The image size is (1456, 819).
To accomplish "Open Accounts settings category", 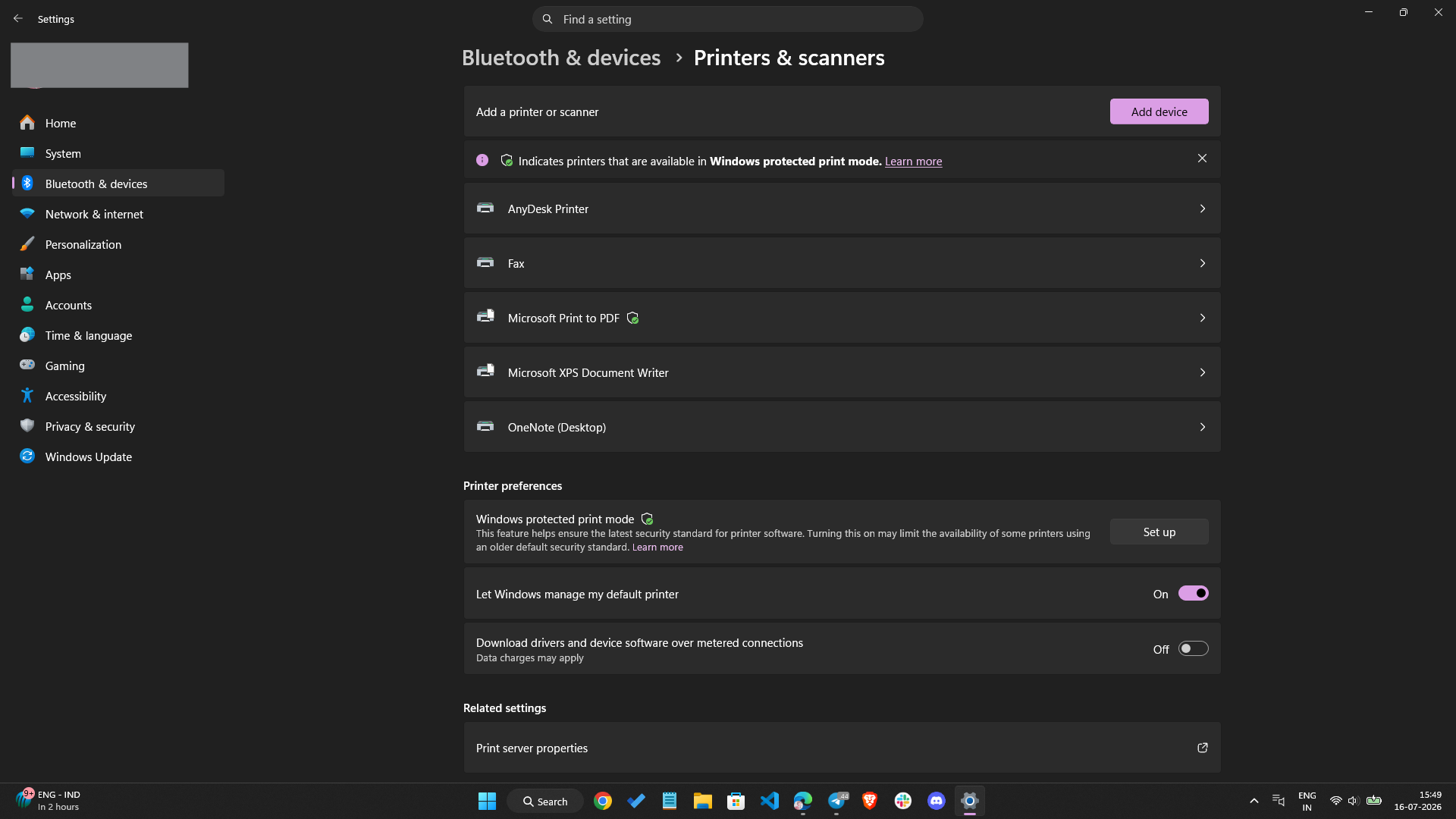I will click(118, 305).
